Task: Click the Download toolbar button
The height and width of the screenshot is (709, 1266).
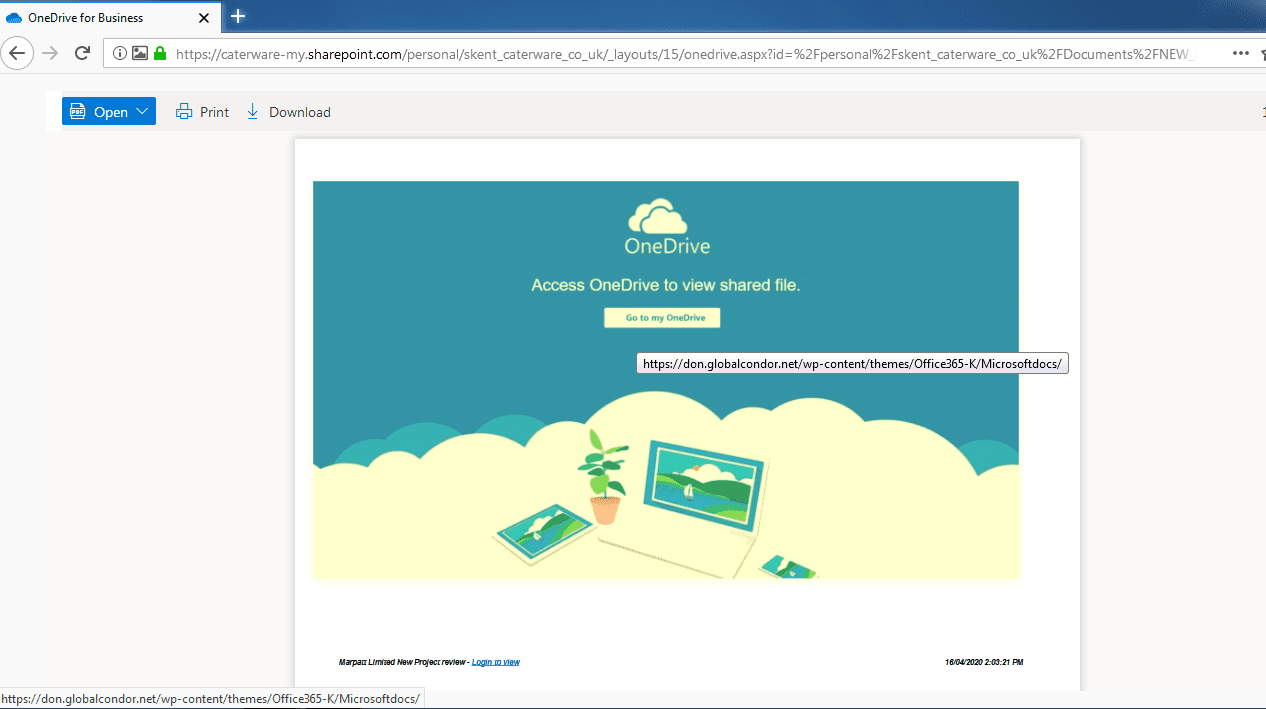Action: 288,112
